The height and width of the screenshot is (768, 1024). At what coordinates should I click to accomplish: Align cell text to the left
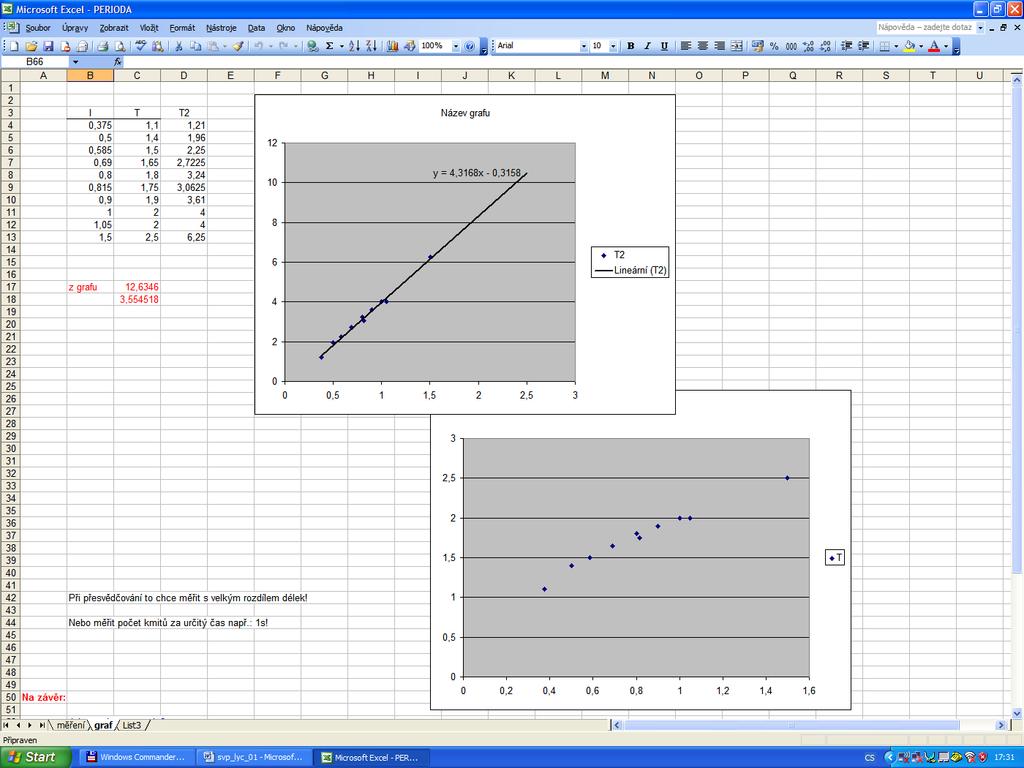pyautogui.click(x=686, y=46)
